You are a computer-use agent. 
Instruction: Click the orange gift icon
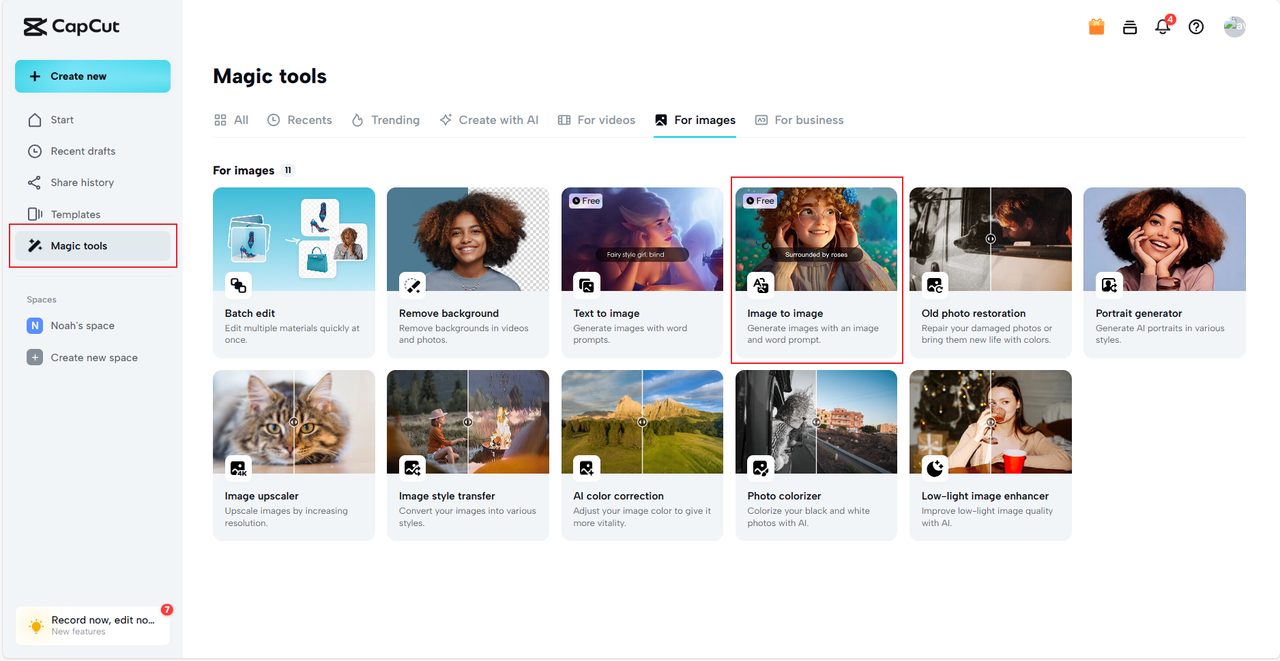tap(1097, 27)
